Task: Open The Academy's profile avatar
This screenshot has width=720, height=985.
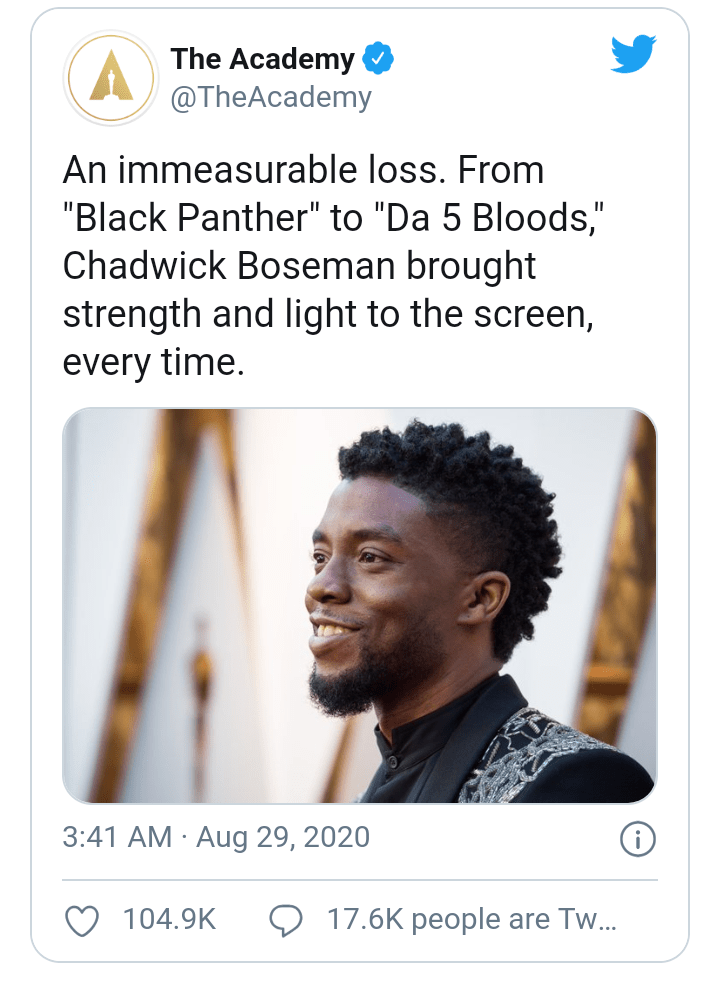Action: pyautogui.click(x=111, y=78)
